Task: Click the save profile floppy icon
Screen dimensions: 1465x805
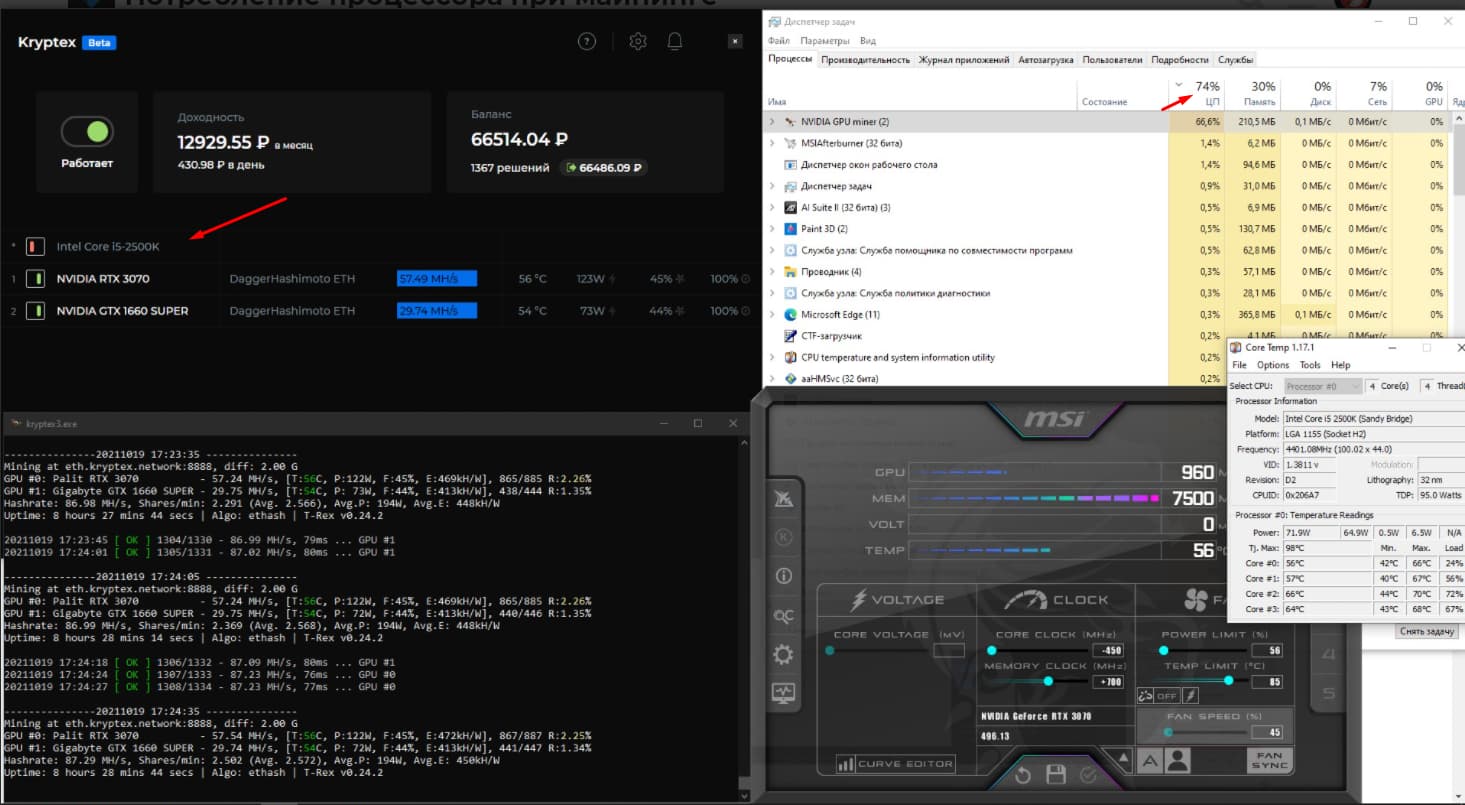Action: pyautogui.click(x=1055, y=775)
